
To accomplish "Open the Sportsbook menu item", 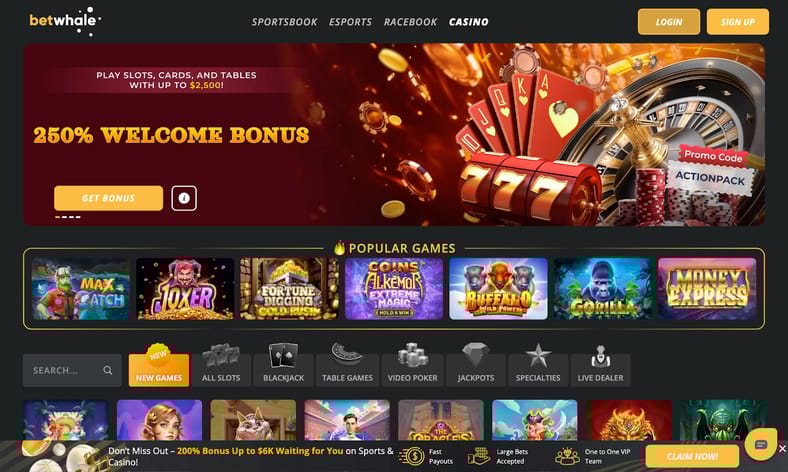I will tap(284, 22).
